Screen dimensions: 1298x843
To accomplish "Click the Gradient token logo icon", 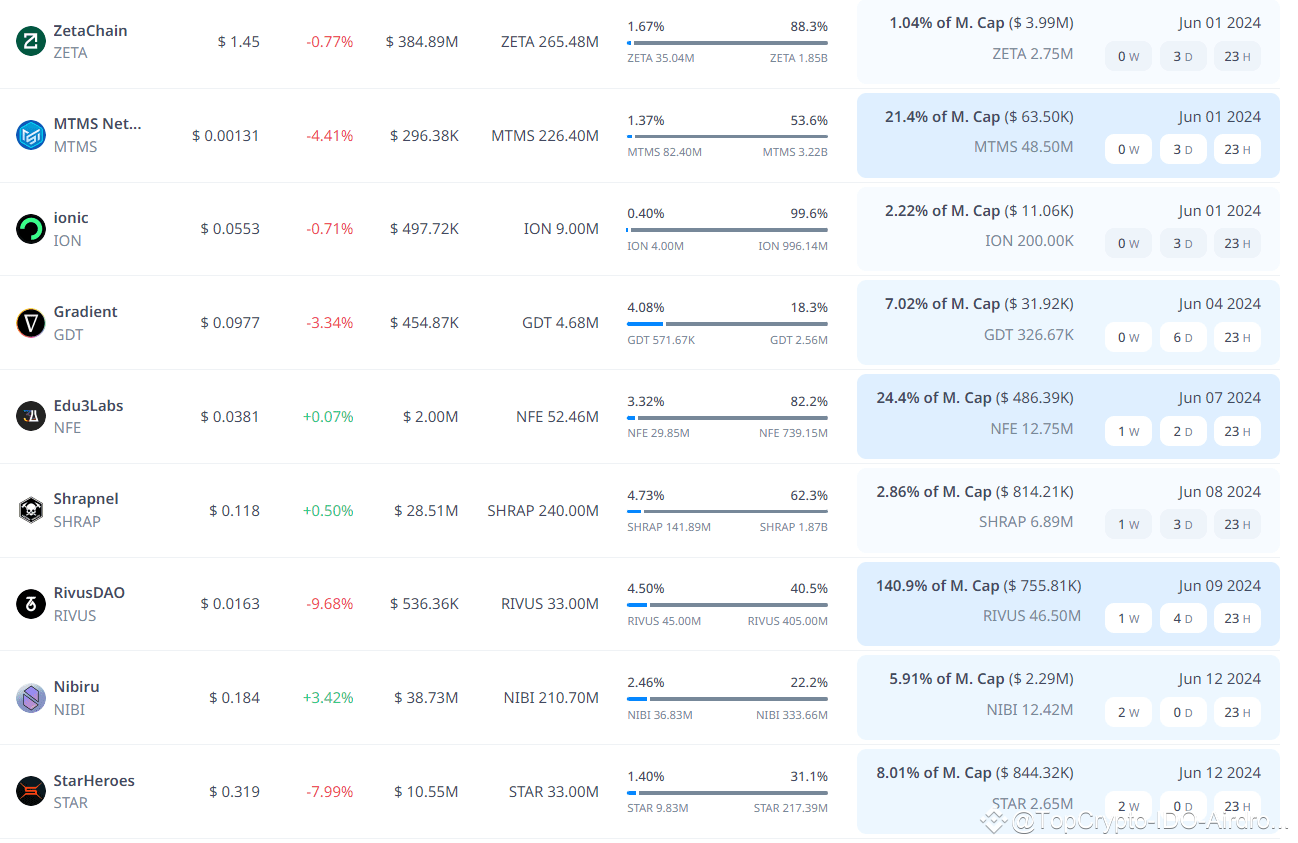I will point(31,323).
